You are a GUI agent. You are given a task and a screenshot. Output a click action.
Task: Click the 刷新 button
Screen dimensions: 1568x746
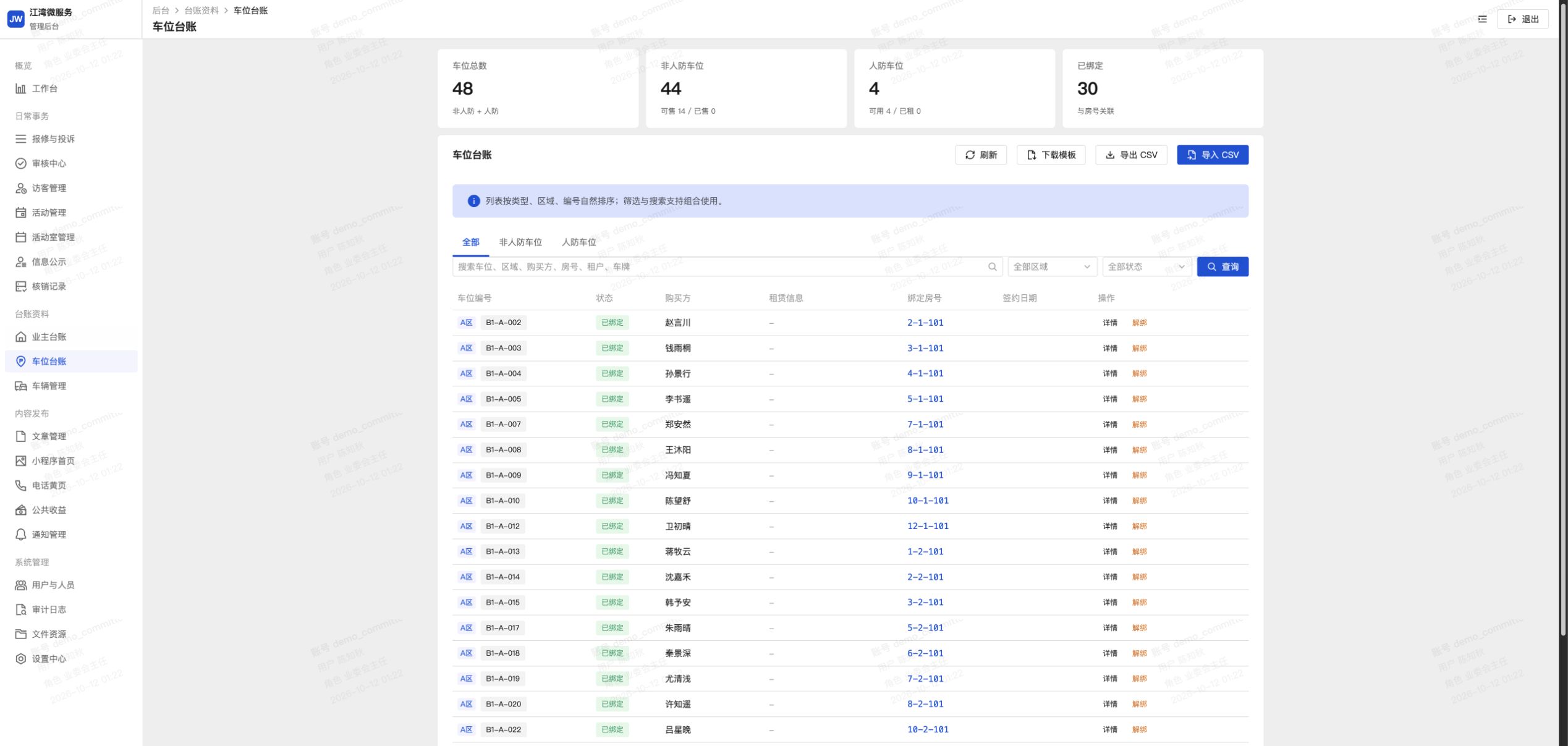(x=981, y=155)
